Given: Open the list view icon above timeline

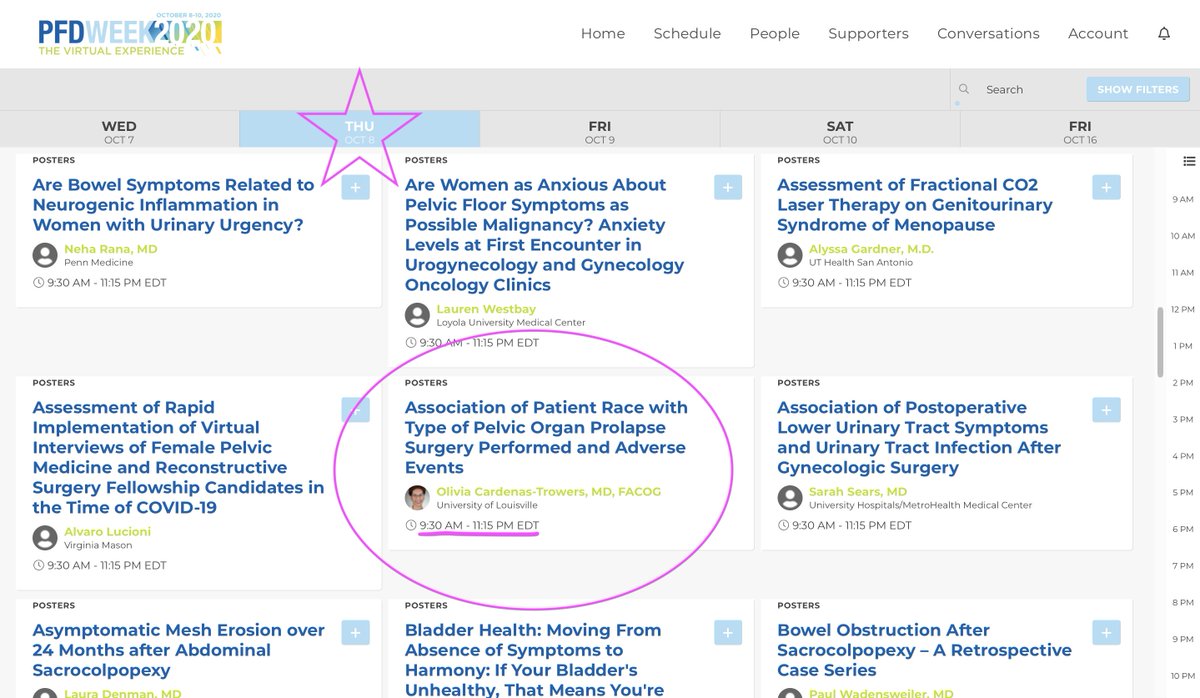Looking at the screenshot, I should click(x=1189, y=160).
